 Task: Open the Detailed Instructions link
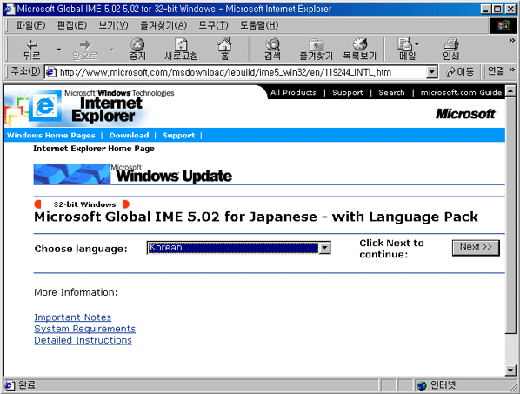83,340
